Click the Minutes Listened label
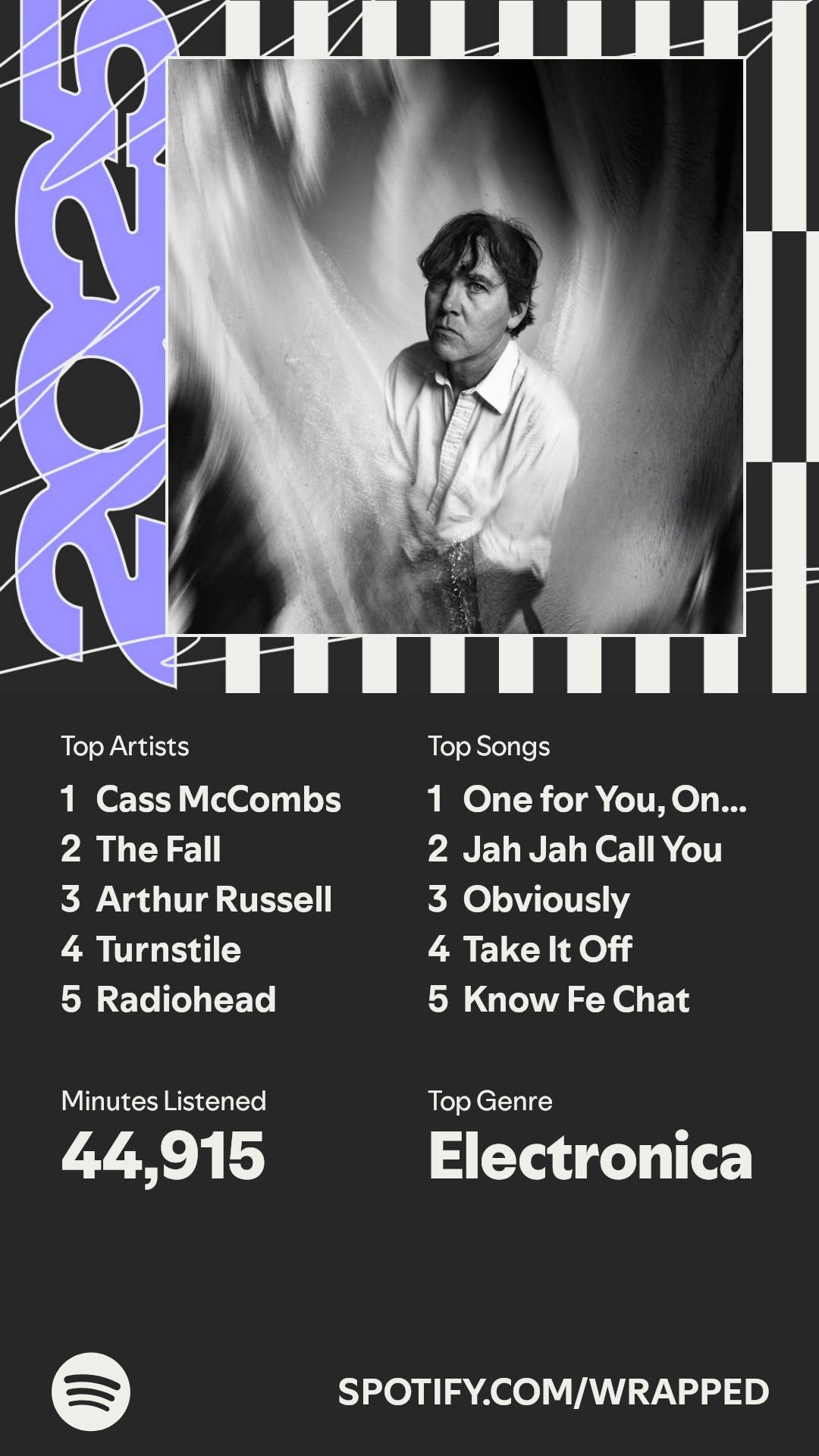This screenshot has height=1456, width=819. click(164, 1101)
